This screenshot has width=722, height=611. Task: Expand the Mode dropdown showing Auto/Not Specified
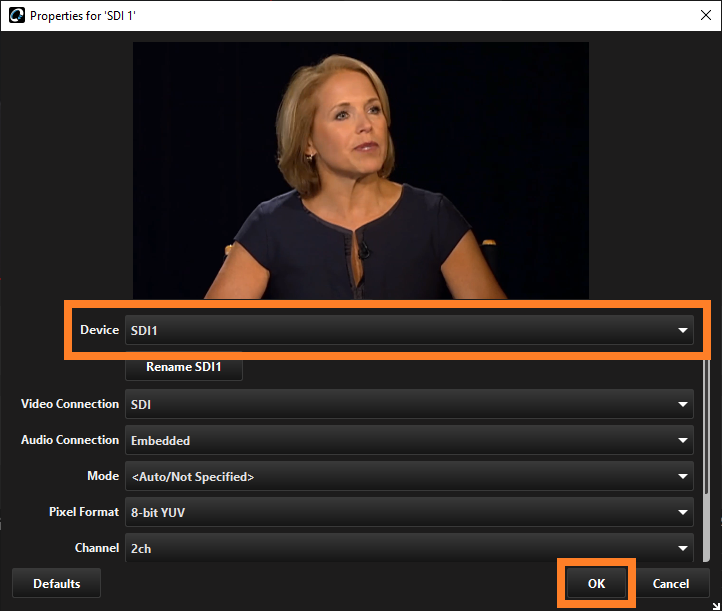pos(408,477)
